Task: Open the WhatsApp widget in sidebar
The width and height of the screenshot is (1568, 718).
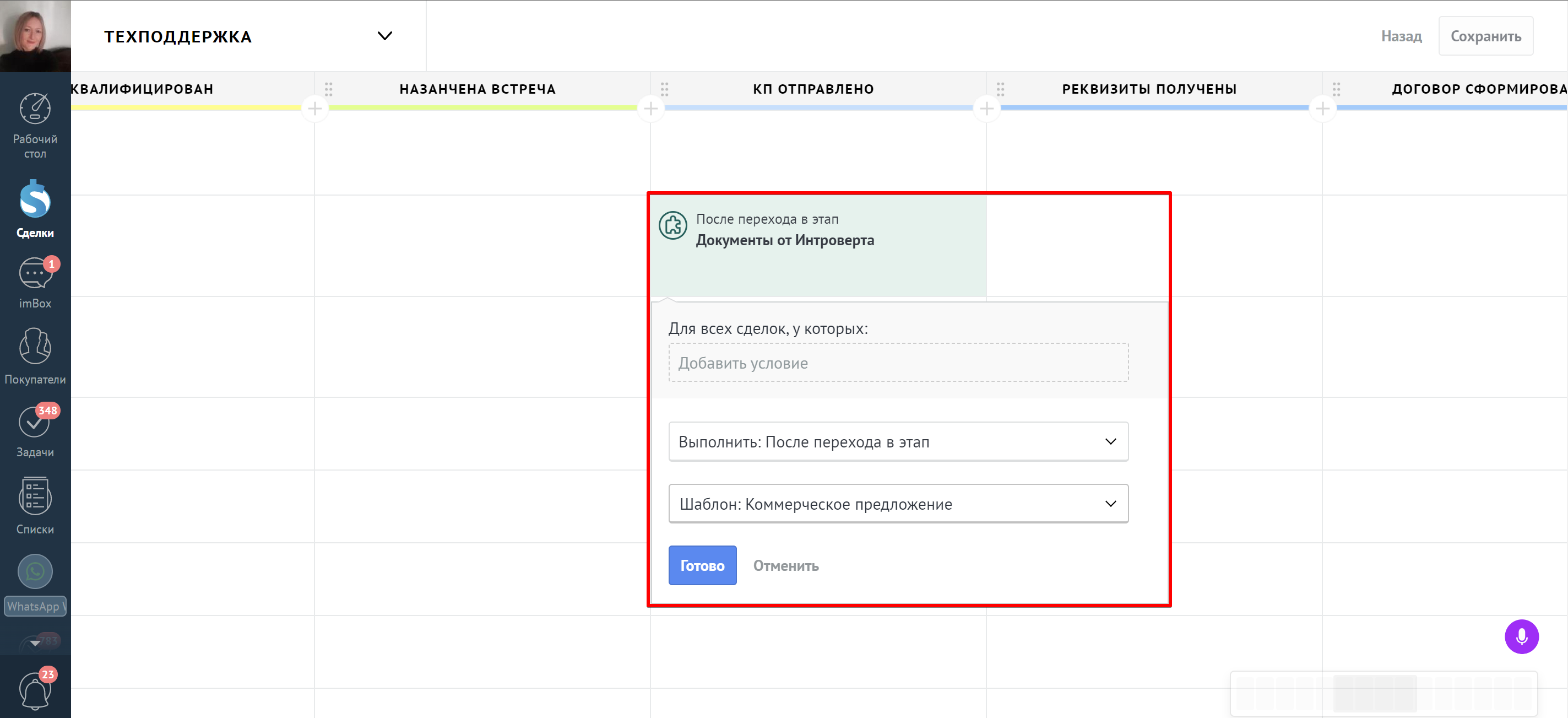Action: tap(35, 584)
